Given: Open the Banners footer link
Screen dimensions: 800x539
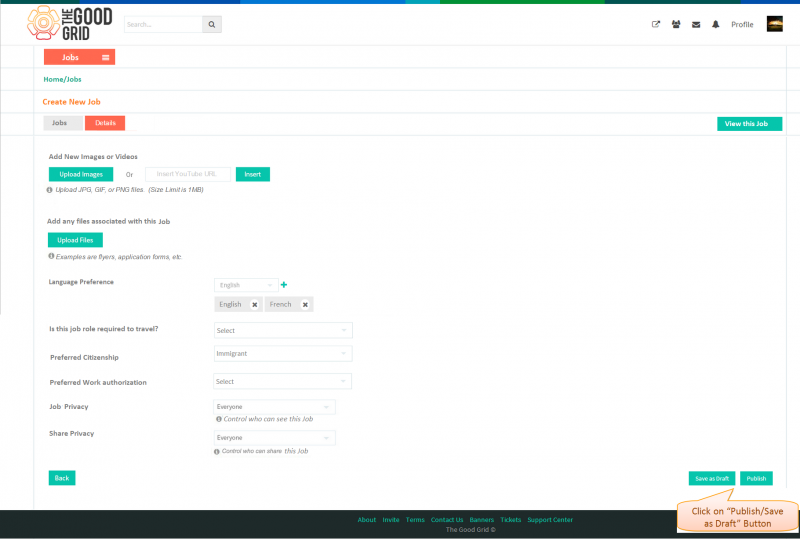Looking at the screenshot, I should click(482, 520).
